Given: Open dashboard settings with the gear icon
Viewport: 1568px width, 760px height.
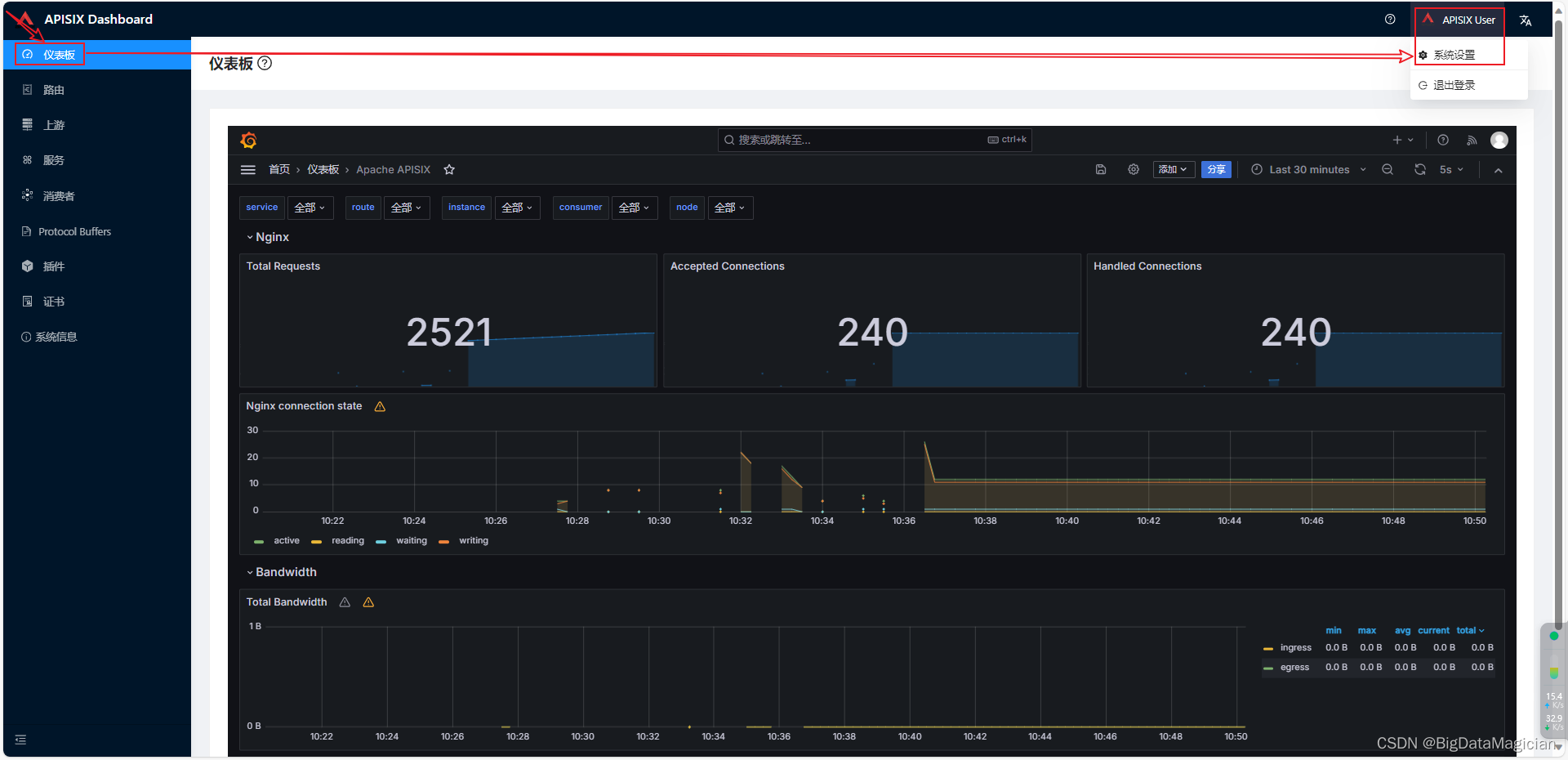Looking at the screenshot, I should click(1133, 169).
